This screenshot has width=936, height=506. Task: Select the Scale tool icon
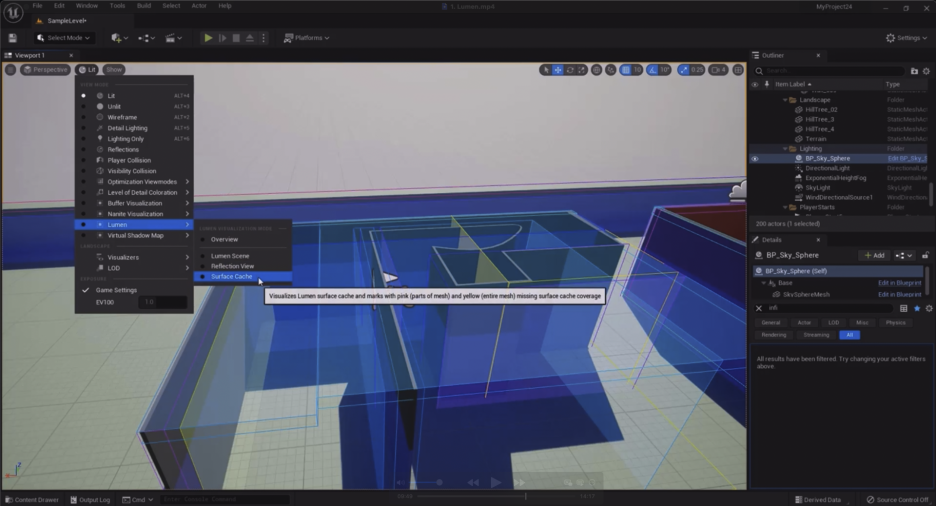tap(582, 70)
